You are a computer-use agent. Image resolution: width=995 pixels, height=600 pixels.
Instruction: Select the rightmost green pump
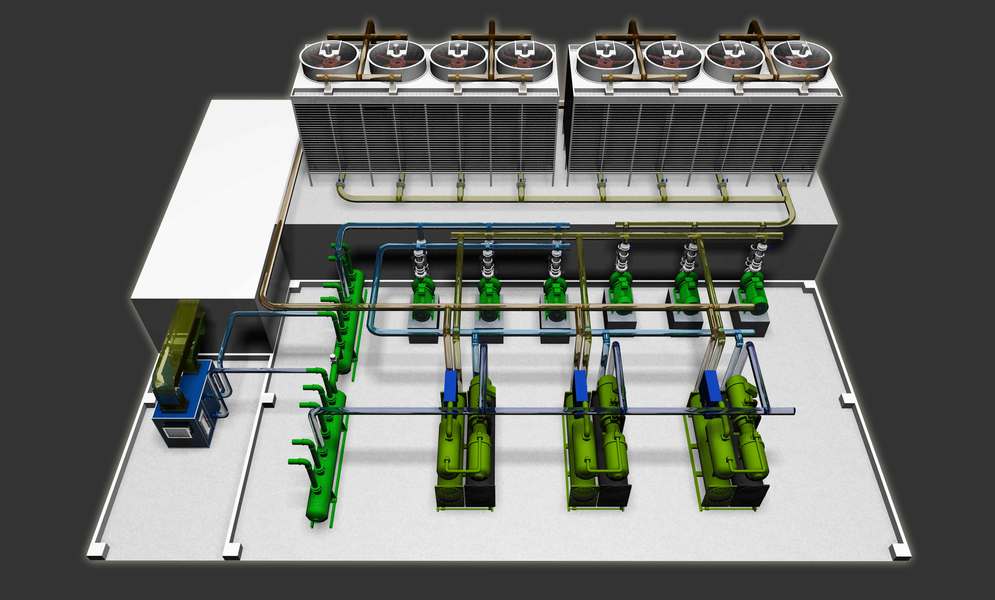(754, 291)
